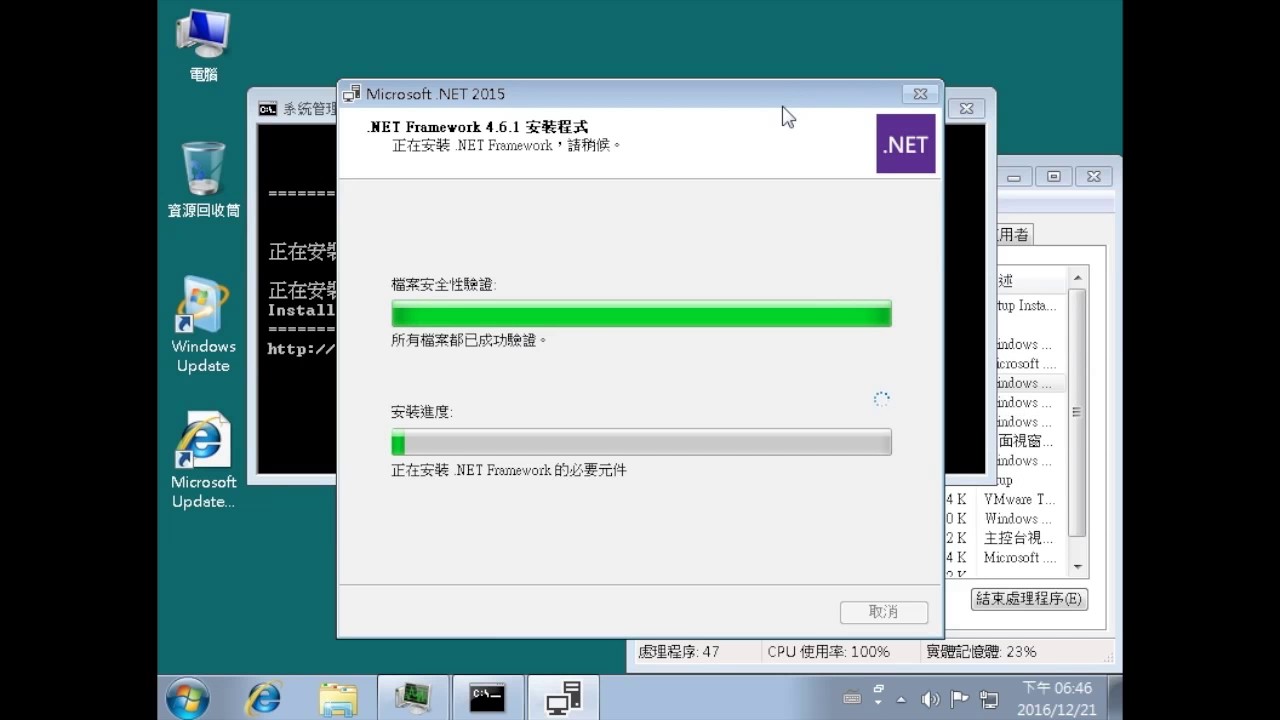Click the installer title bar icon
Screen dimensions: 1280x720
click(x=351, y=94)
